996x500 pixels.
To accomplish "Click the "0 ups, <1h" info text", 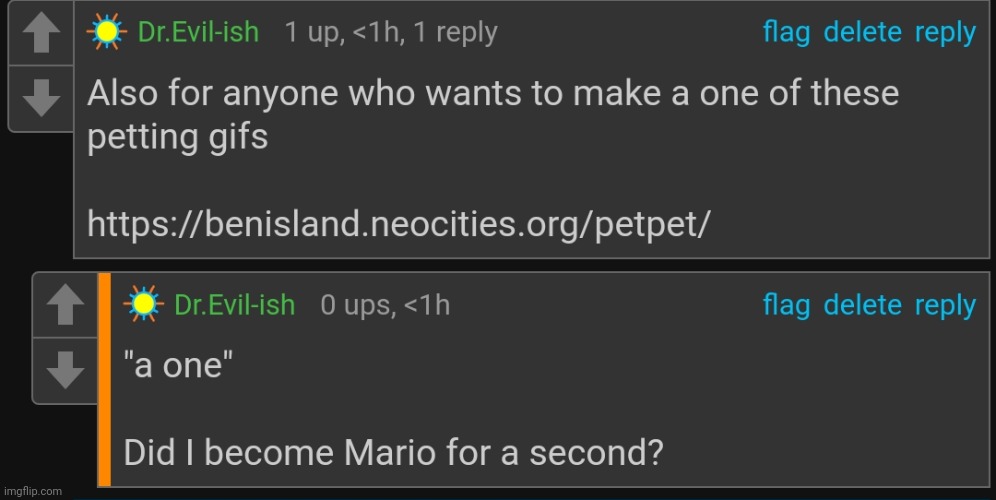I will (385, 305).
